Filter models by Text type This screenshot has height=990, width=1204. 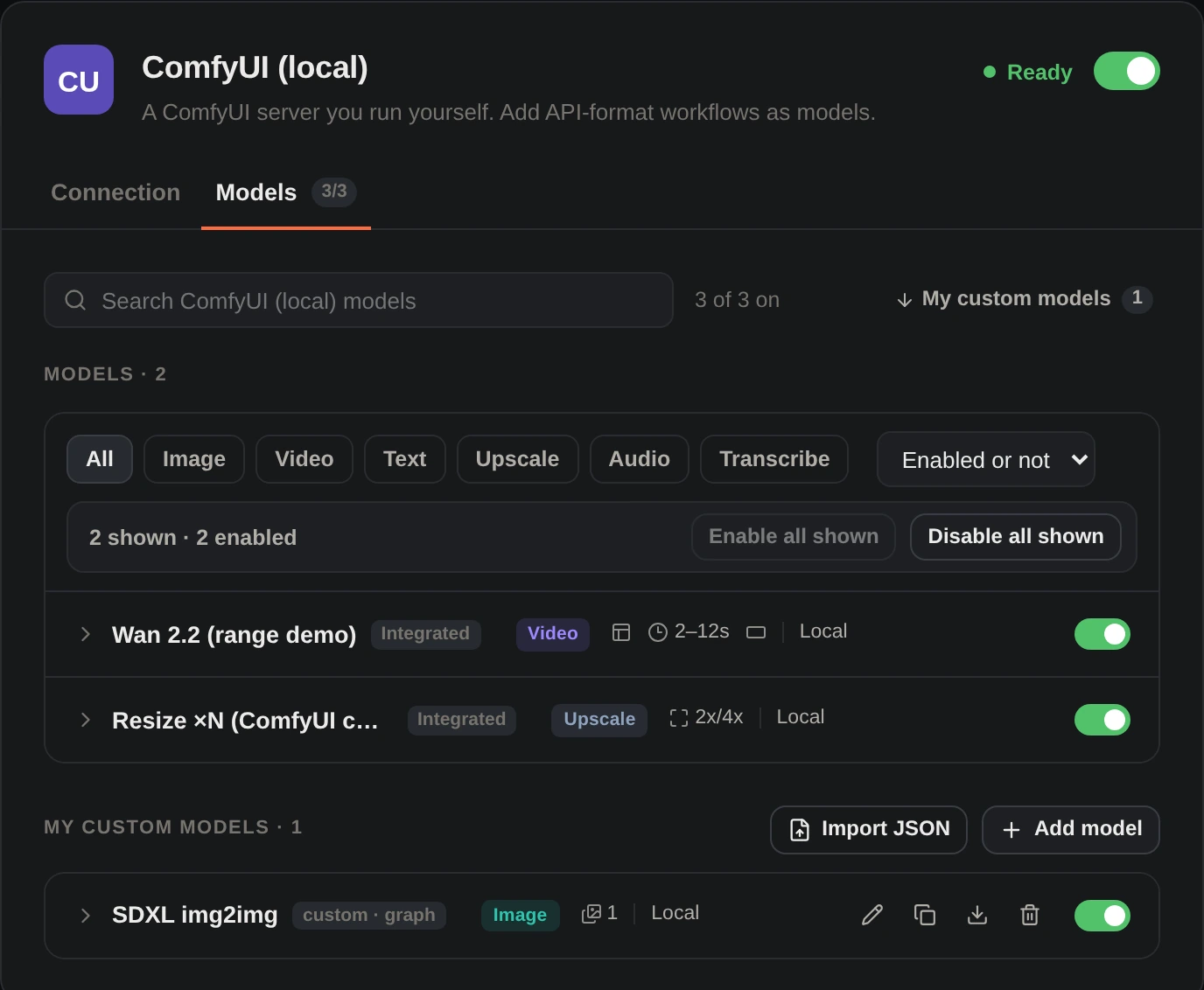[405, 459]
